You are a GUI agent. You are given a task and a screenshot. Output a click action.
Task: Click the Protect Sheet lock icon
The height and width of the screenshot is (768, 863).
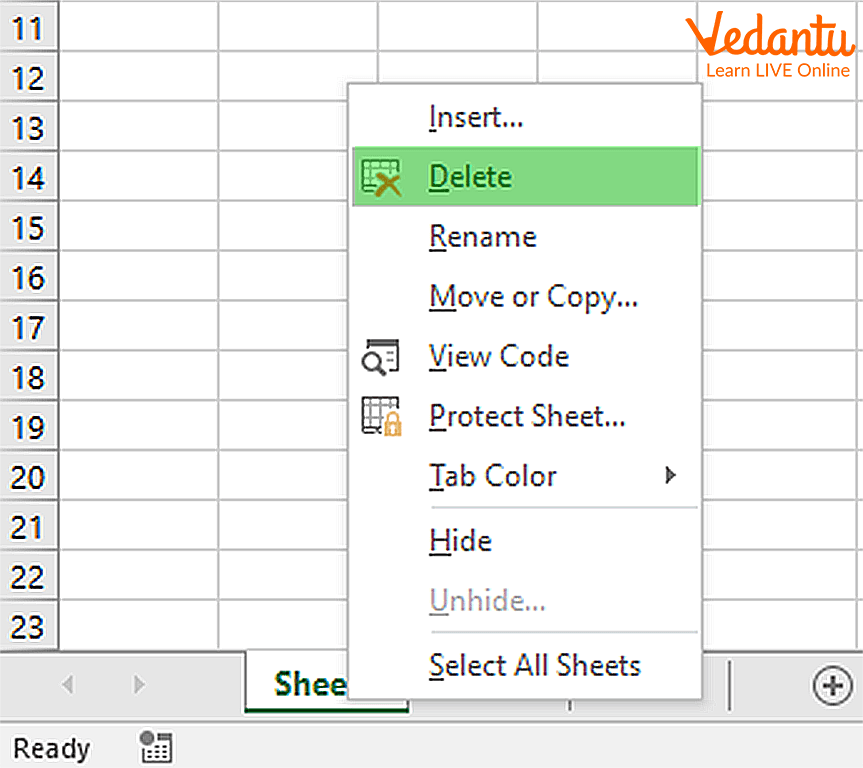381,416
